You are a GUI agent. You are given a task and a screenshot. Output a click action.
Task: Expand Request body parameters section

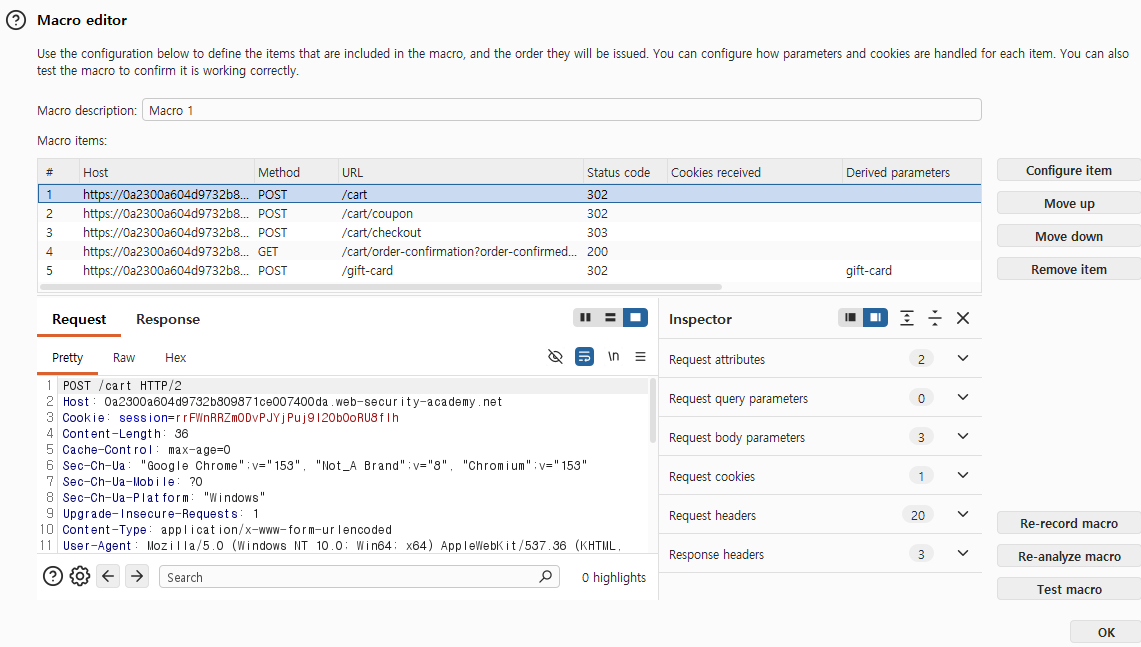(x=963, y=436)
